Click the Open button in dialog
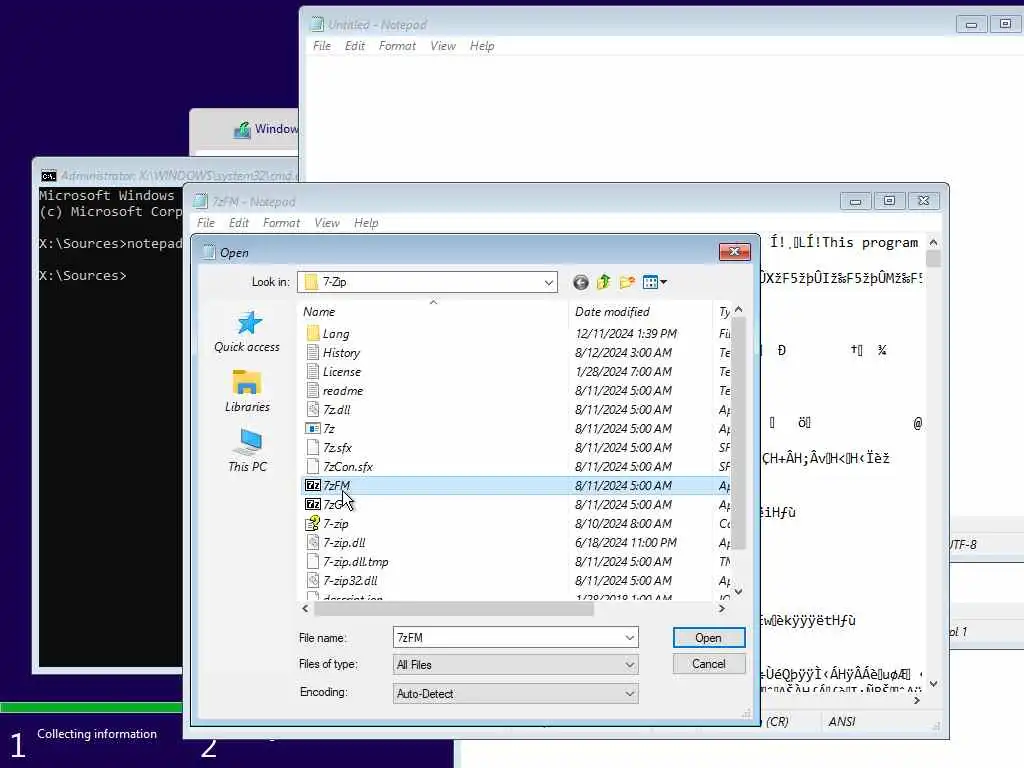The width and height of the screenshot is (1024, 768). [x=709, y=637]
